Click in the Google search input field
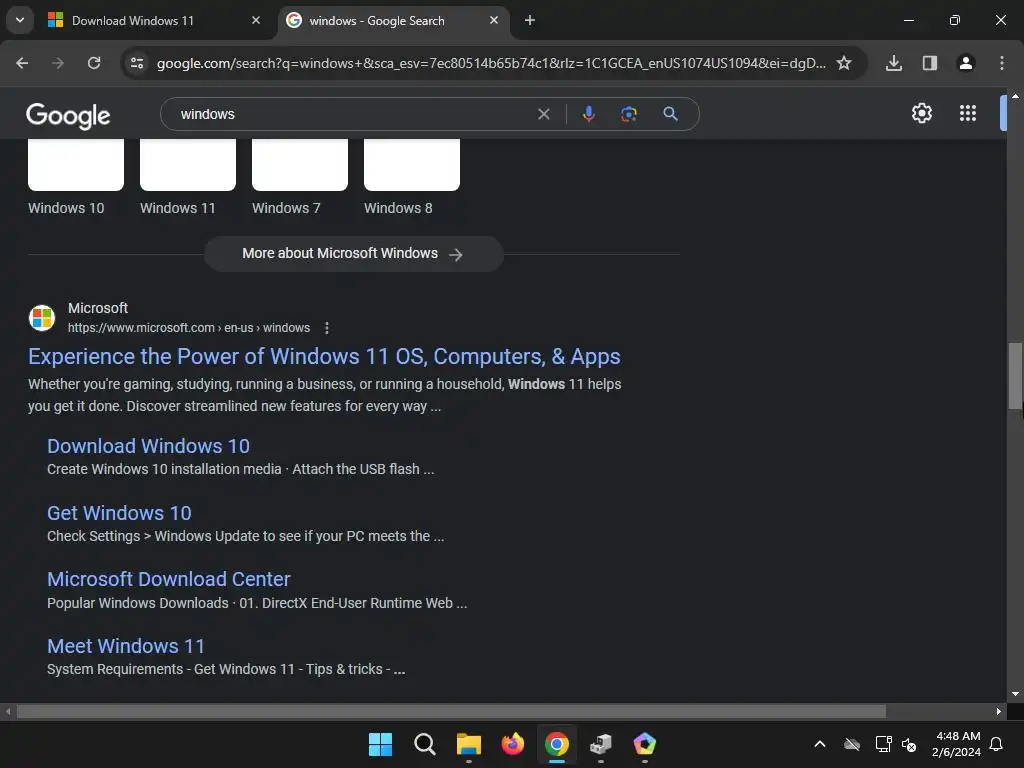1024x768 pixels. point(353,114)
